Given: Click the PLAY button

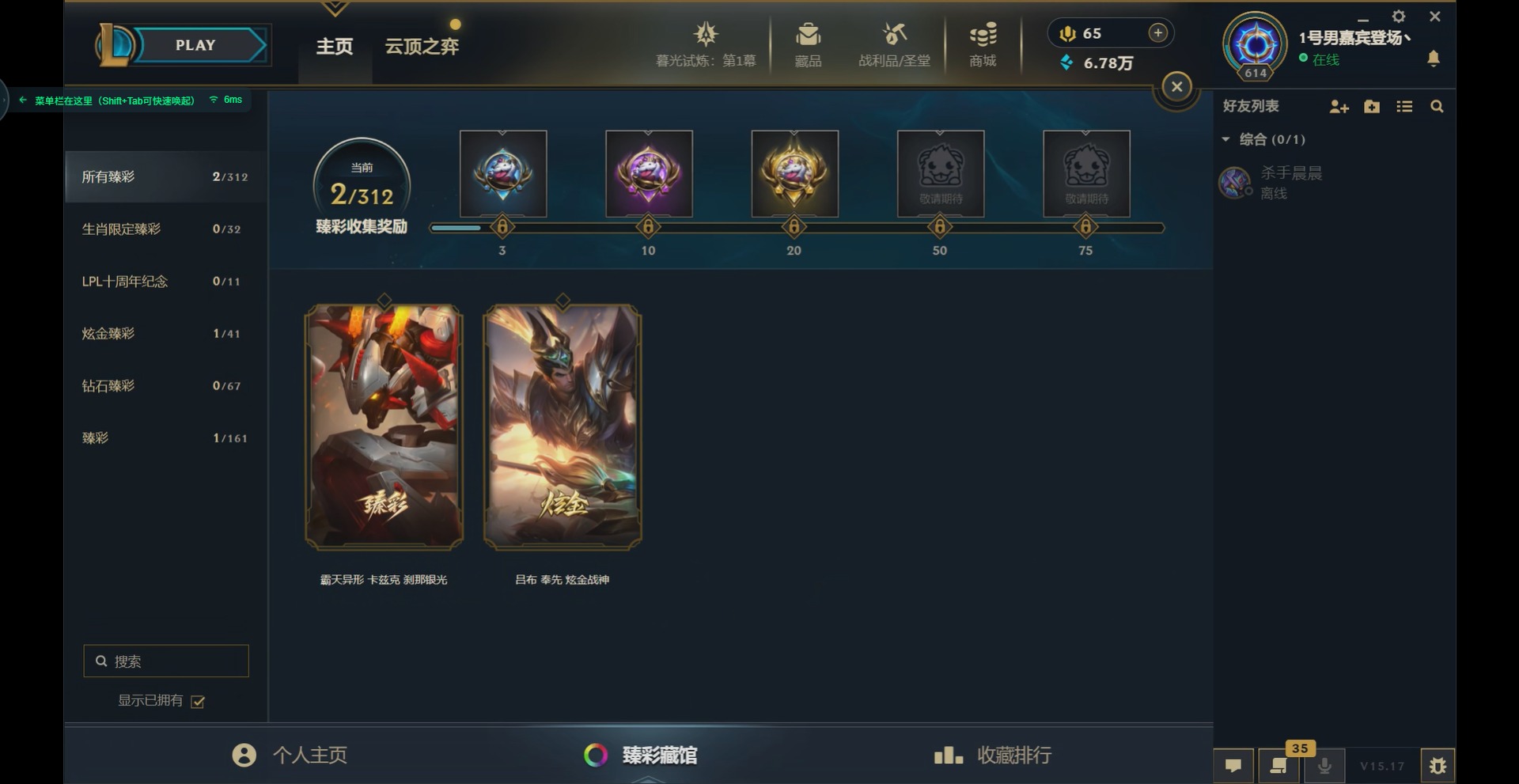Looking at the screenshot, I should [x=195, y=45].
